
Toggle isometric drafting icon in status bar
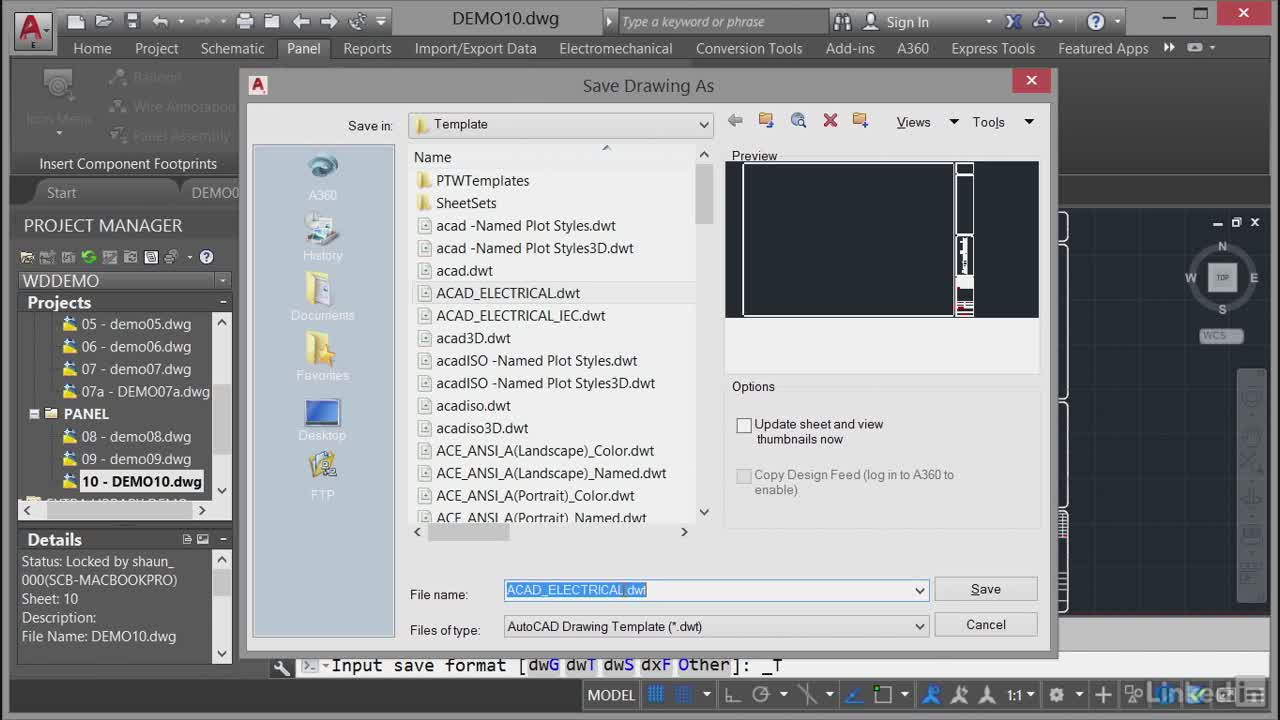(x=806, y=695)
